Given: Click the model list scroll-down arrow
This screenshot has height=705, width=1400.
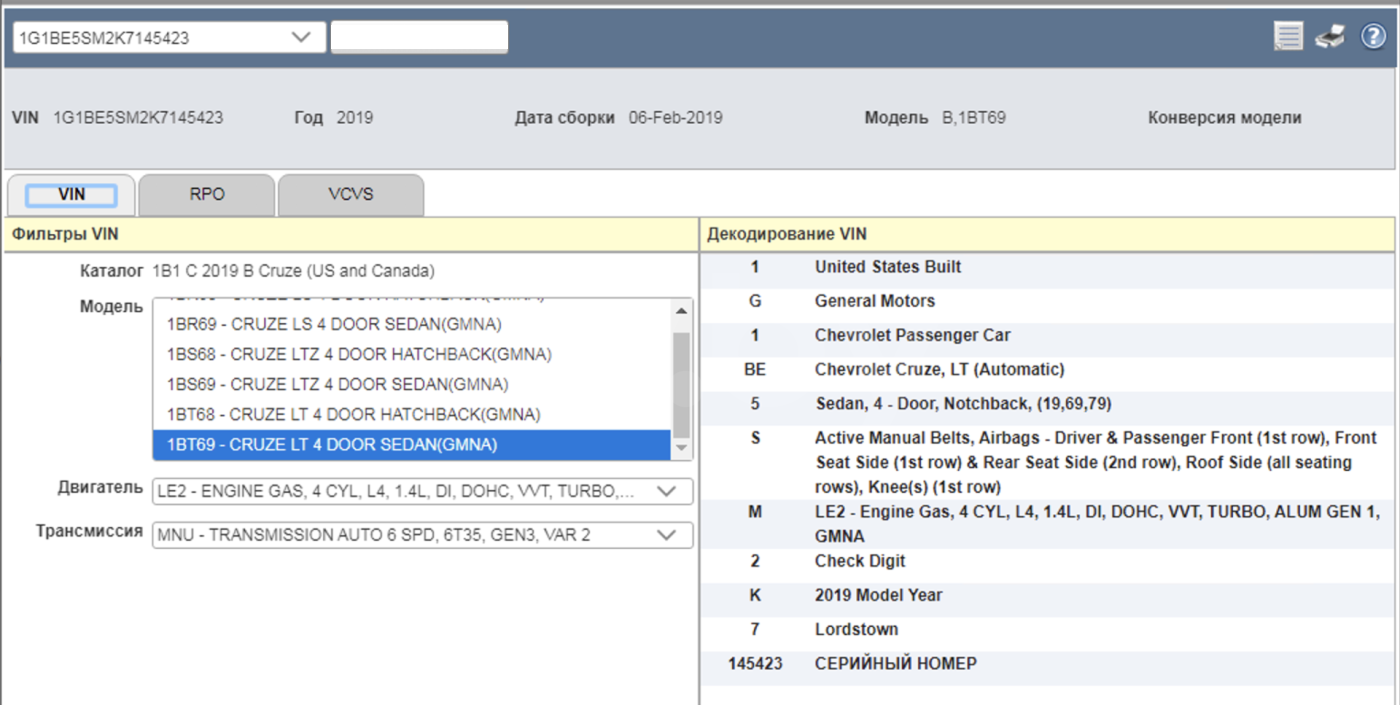Looking at the screenshot, I should coord(682,449).
